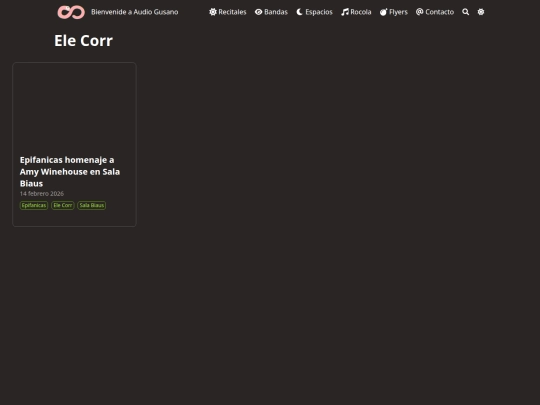Click the '14 febrero 2026' date
The width and height of the screenshot is (540, 405).
(42, 194)
